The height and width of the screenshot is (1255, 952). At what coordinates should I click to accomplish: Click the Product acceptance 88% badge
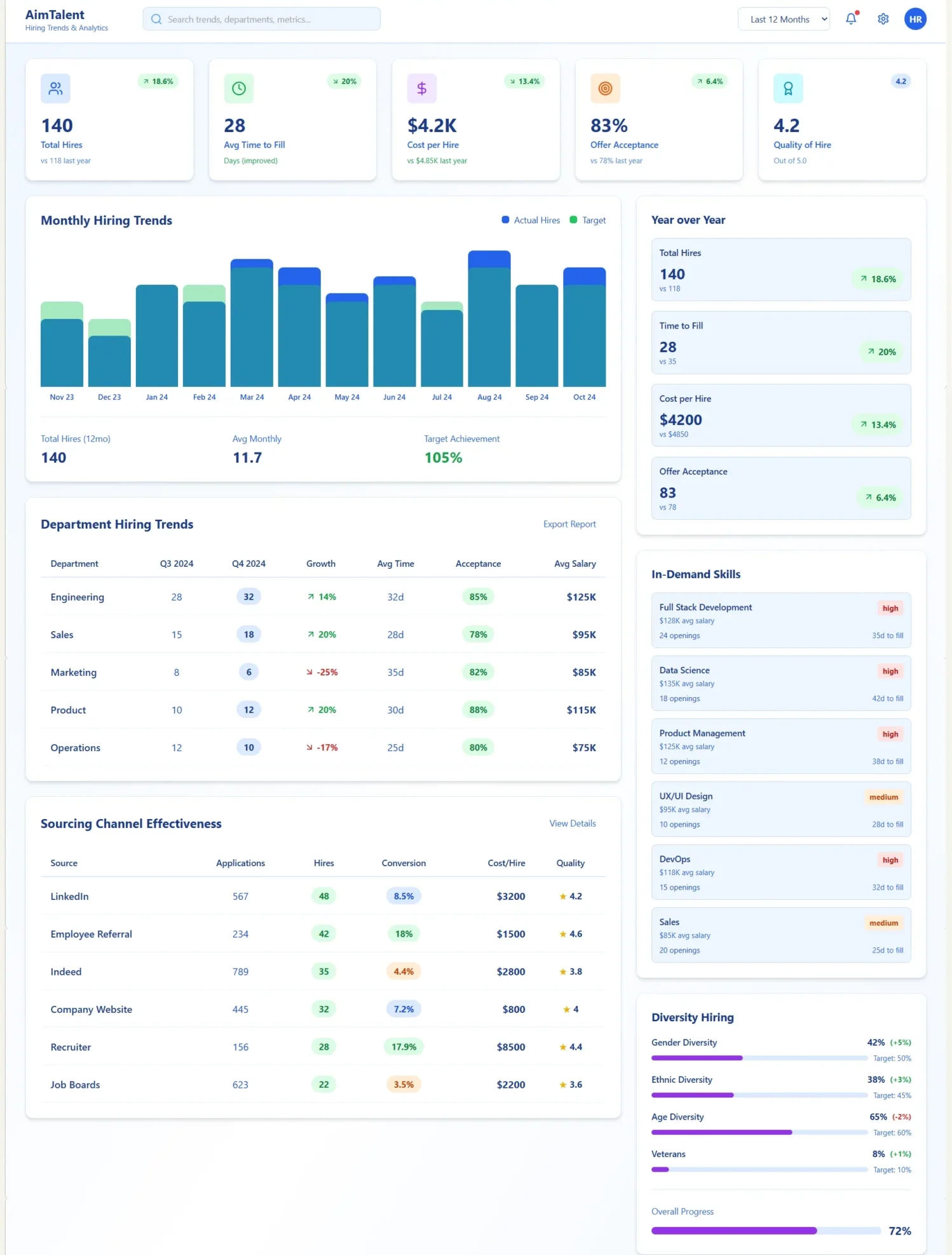tap(478, 710)
